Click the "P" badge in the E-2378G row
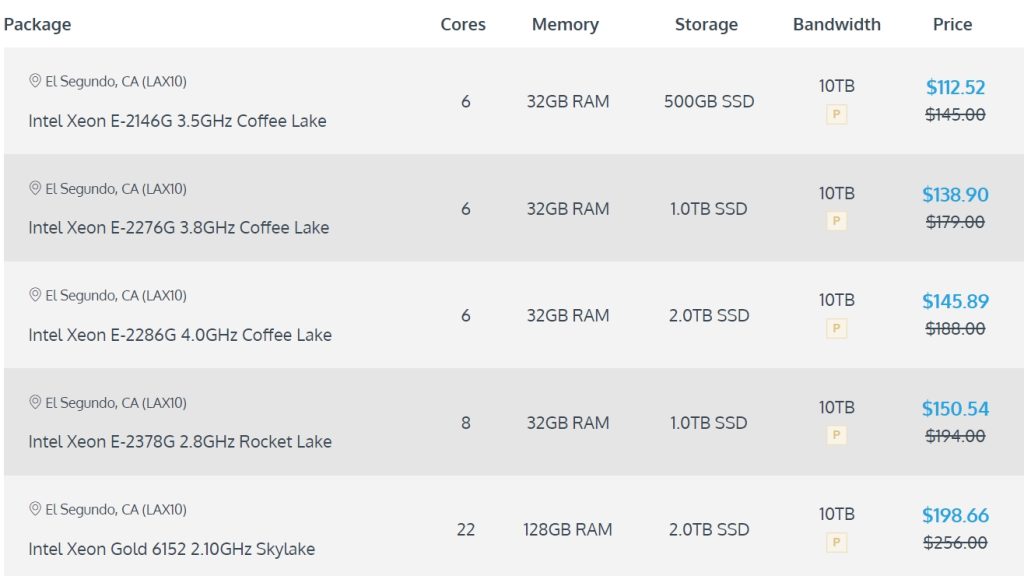Screen dimensions: 1024x576 837,435
